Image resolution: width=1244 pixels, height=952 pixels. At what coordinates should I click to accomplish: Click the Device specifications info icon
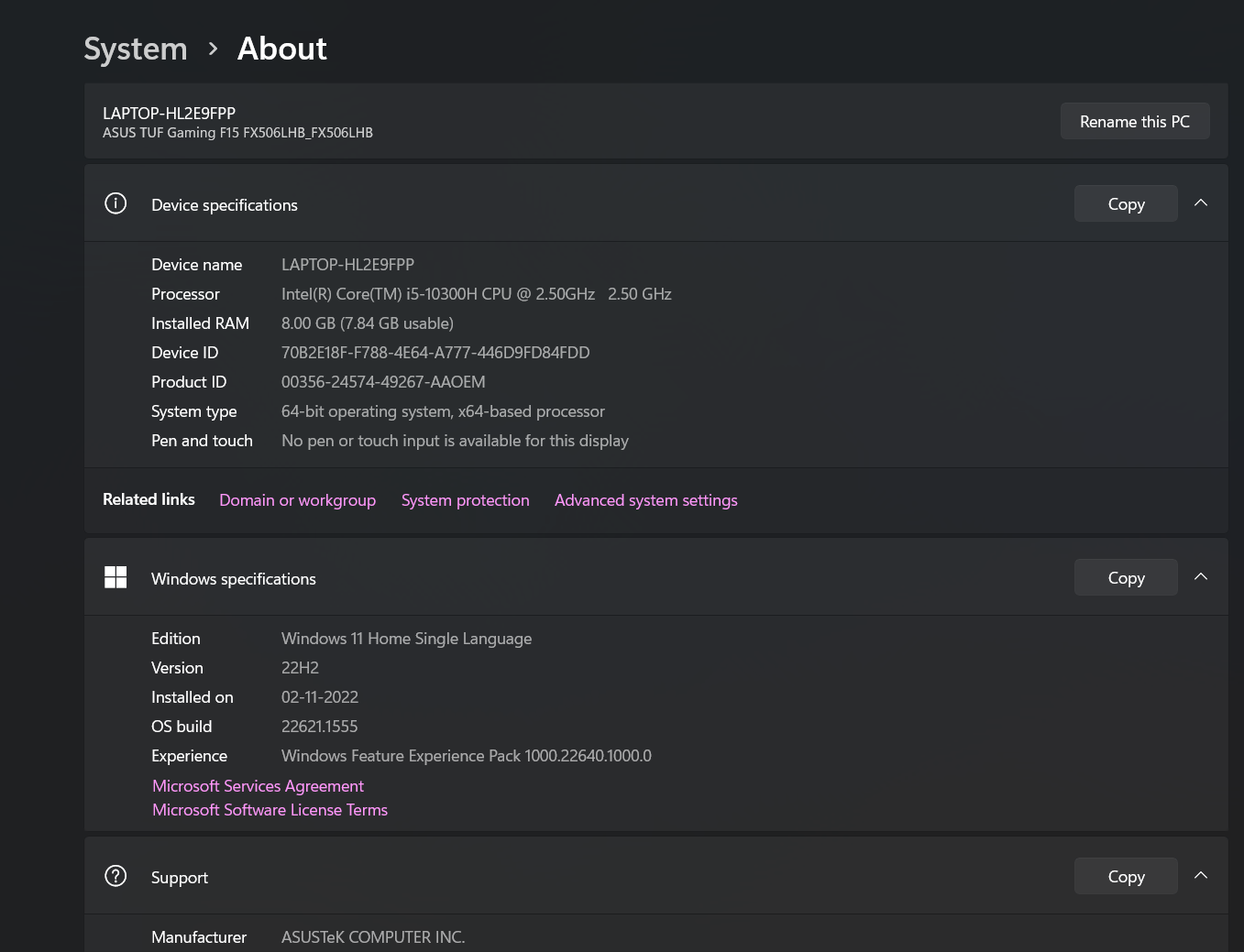click(116, 203)
